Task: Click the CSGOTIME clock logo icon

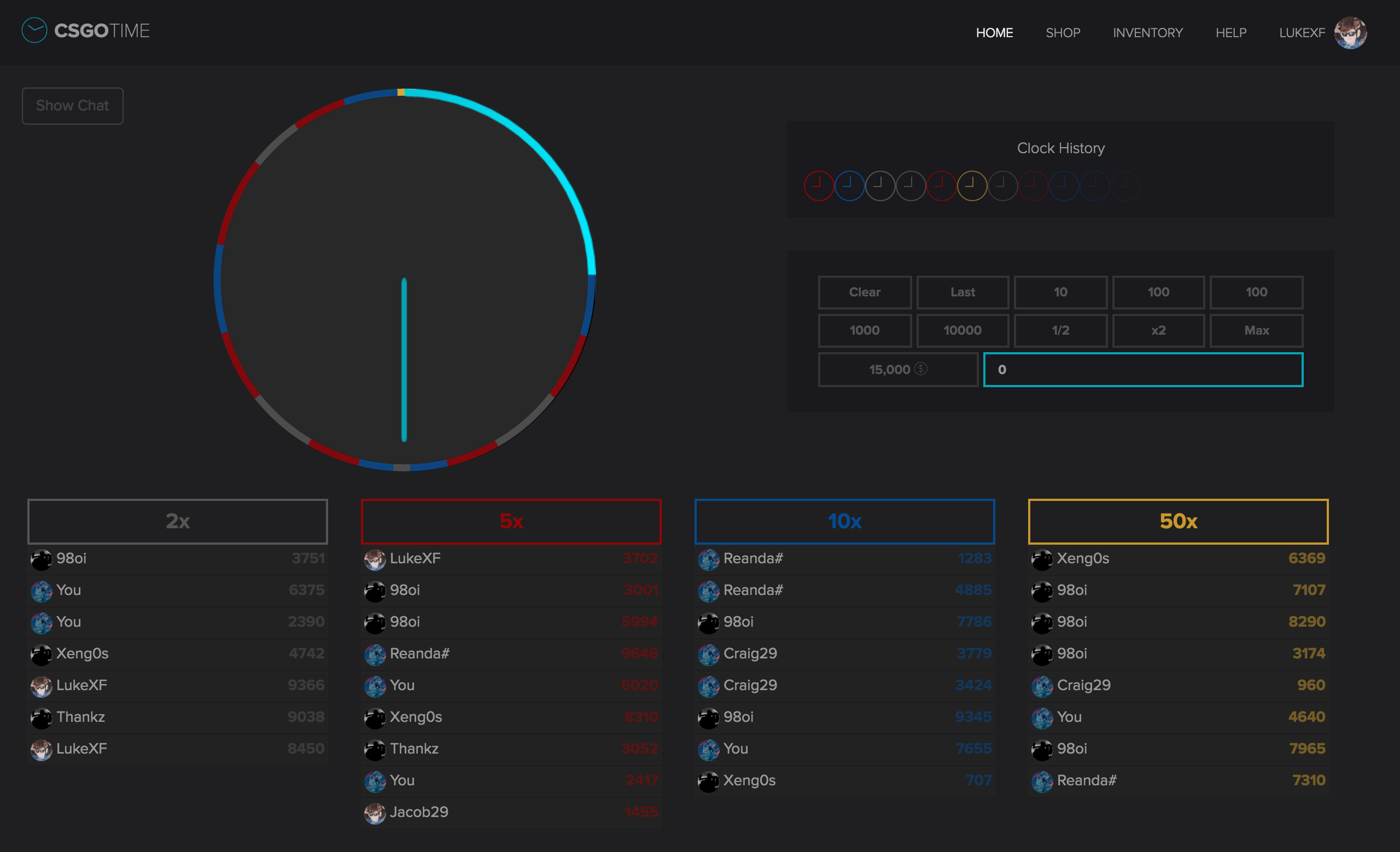Action: 34,31
